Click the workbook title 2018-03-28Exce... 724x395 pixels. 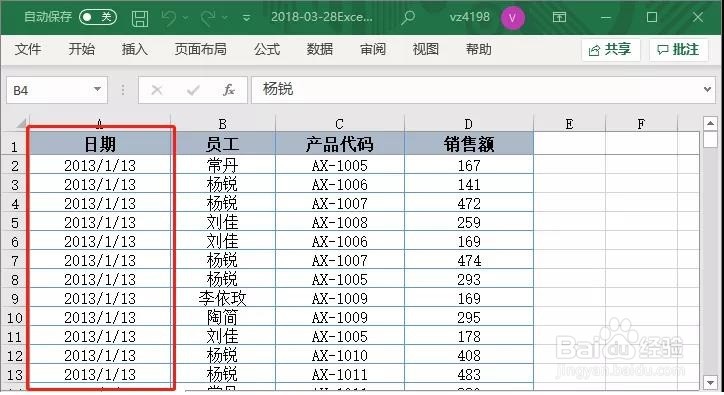pyautogui.click(x=321, y=17)
